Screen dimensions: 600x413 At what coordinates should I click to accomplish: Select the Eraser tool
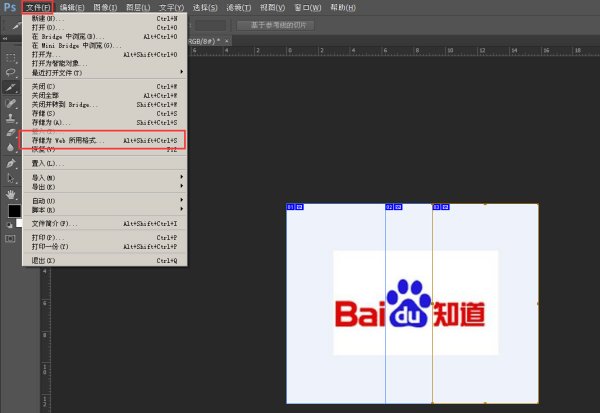tap(11, 133)
